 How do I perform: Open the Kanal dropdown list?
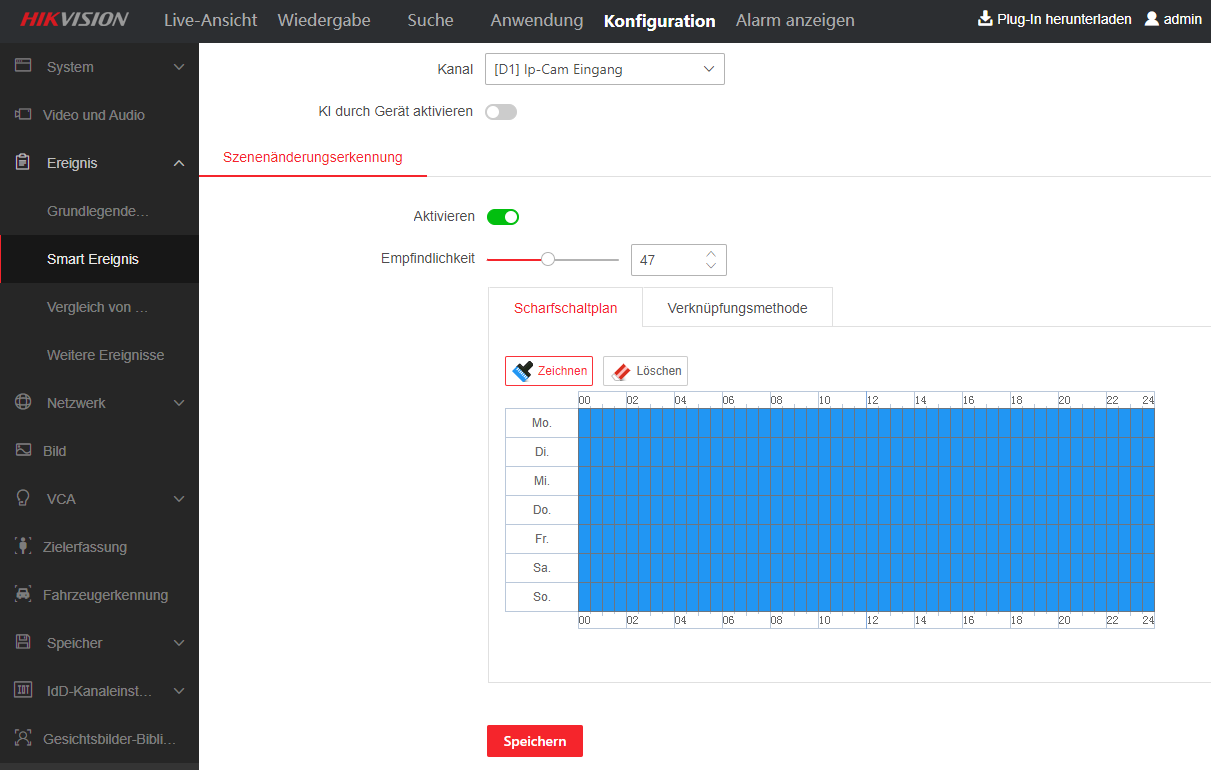(x=604, y=69)
